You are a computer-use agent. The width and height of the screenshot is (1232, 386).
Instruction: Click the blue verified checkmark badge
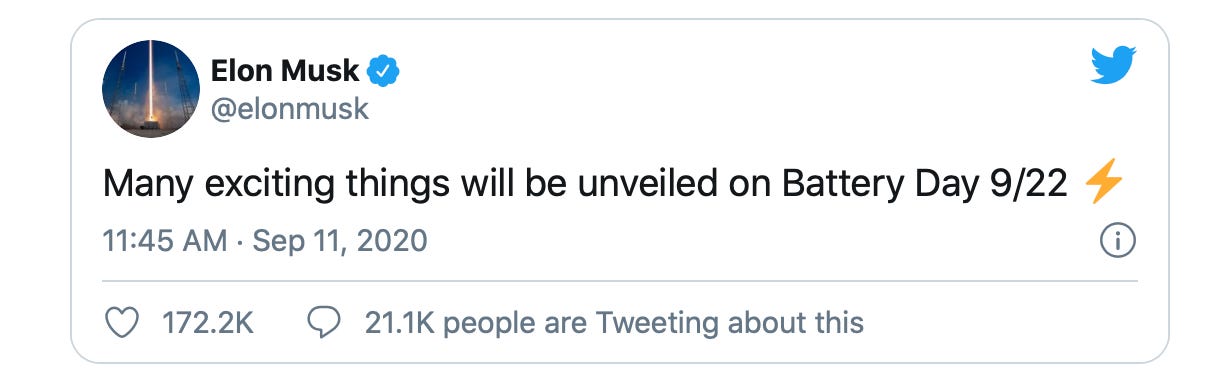(x=385, y=72)
